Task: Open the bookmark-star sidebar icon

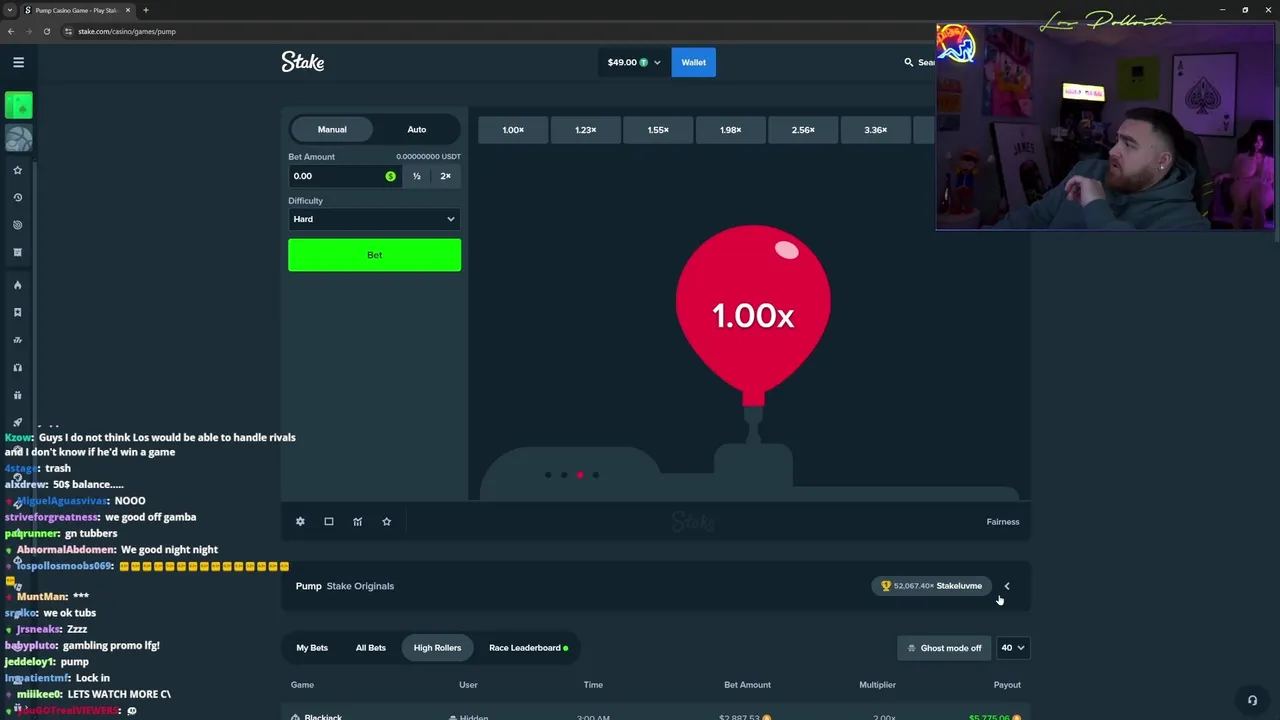Action: click(17, 312)
